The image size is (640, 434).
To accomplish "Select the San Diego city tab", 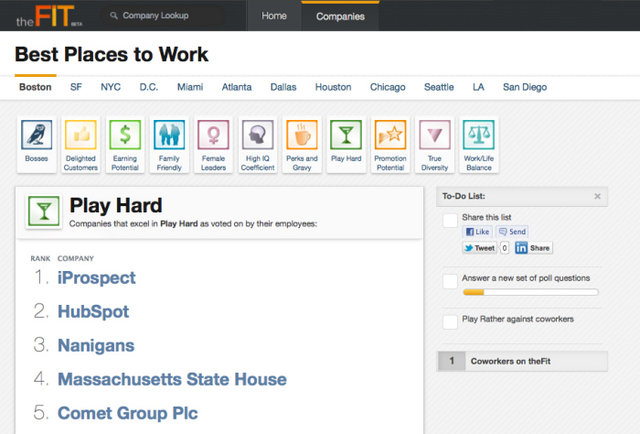I will 525,87.
